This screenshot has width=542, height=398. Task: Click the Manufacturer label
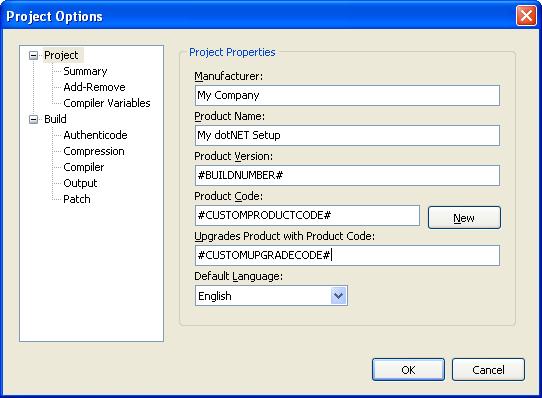(x=228, y=76)
